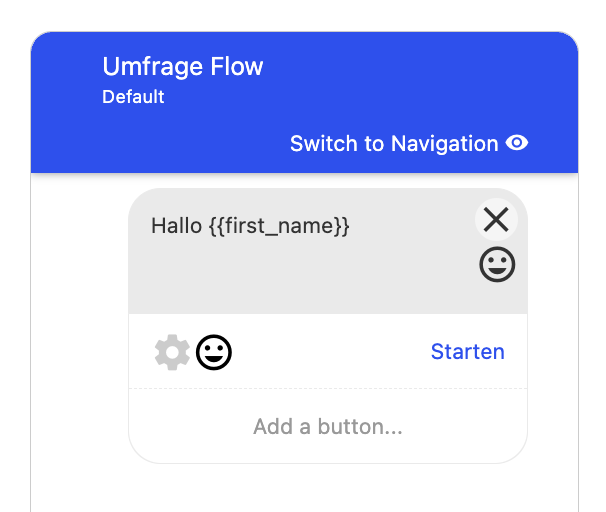The image size is (606, 512).
Task: Click the word Hallo in the message
Action: click(176, 225)
